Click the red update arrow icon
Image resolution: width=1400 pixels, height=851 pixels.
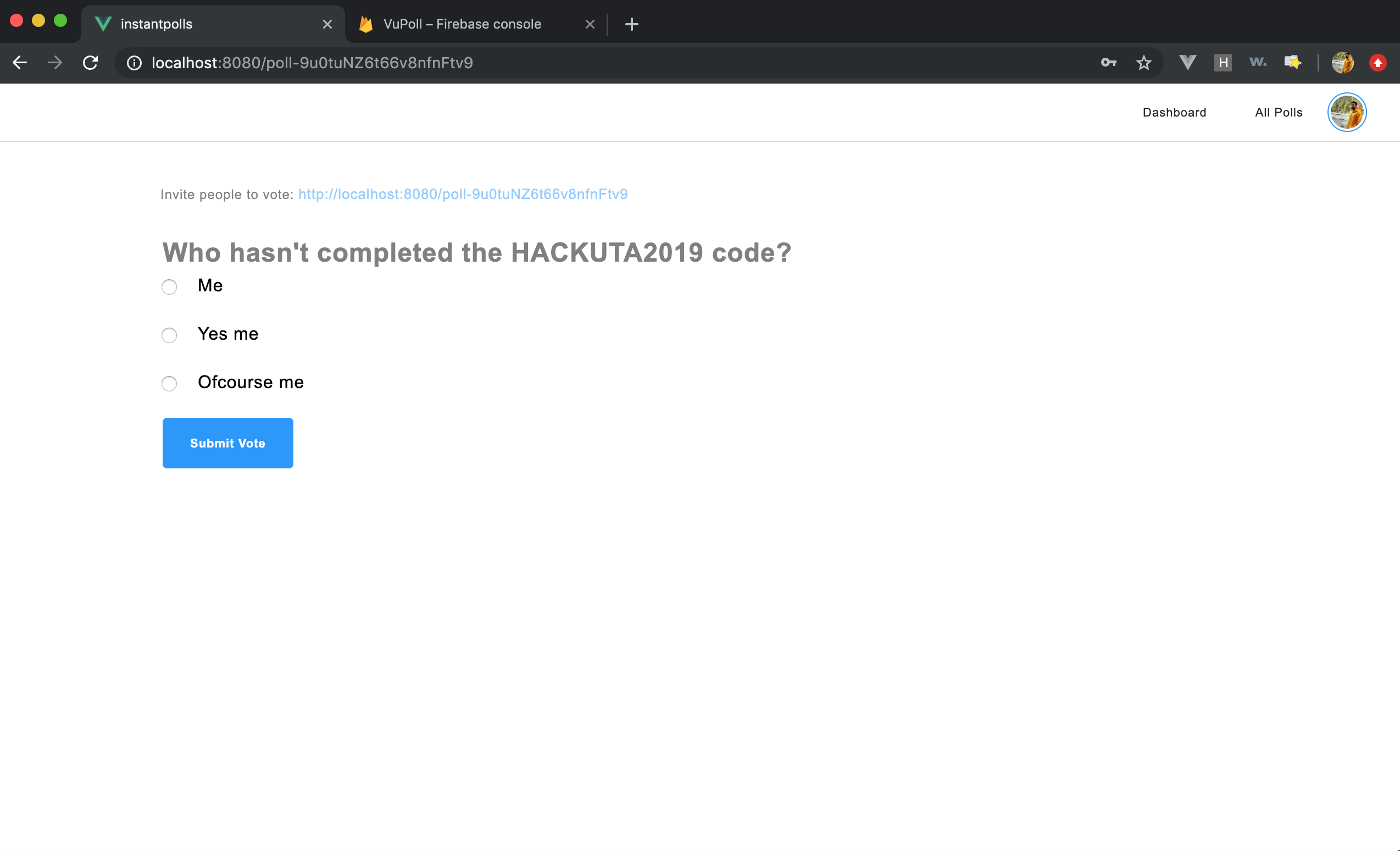pyautogui.click(x=1377, y=63)
